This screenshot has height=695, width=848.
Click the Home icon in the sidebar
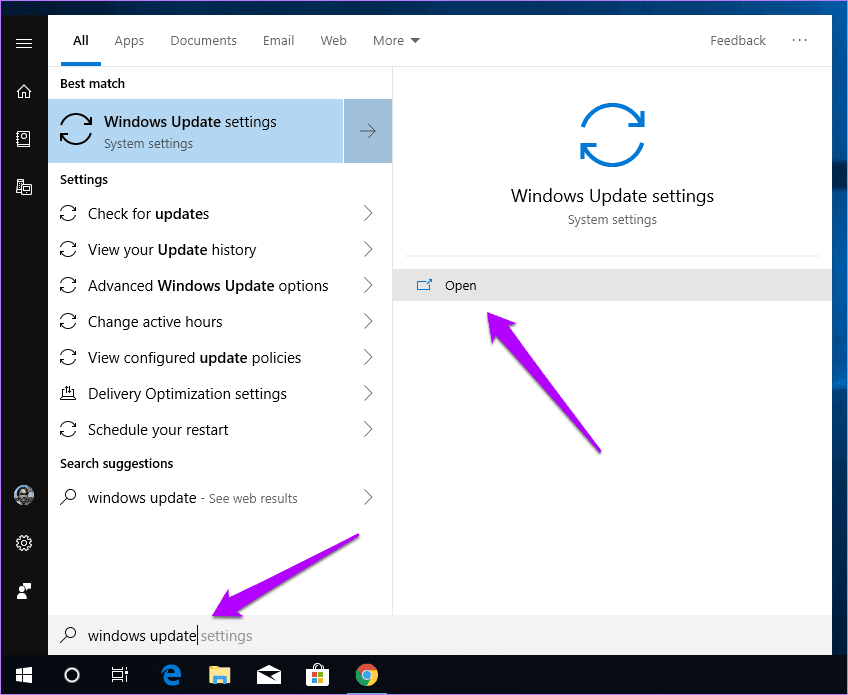pyautogui.click(x=24, y=91)
